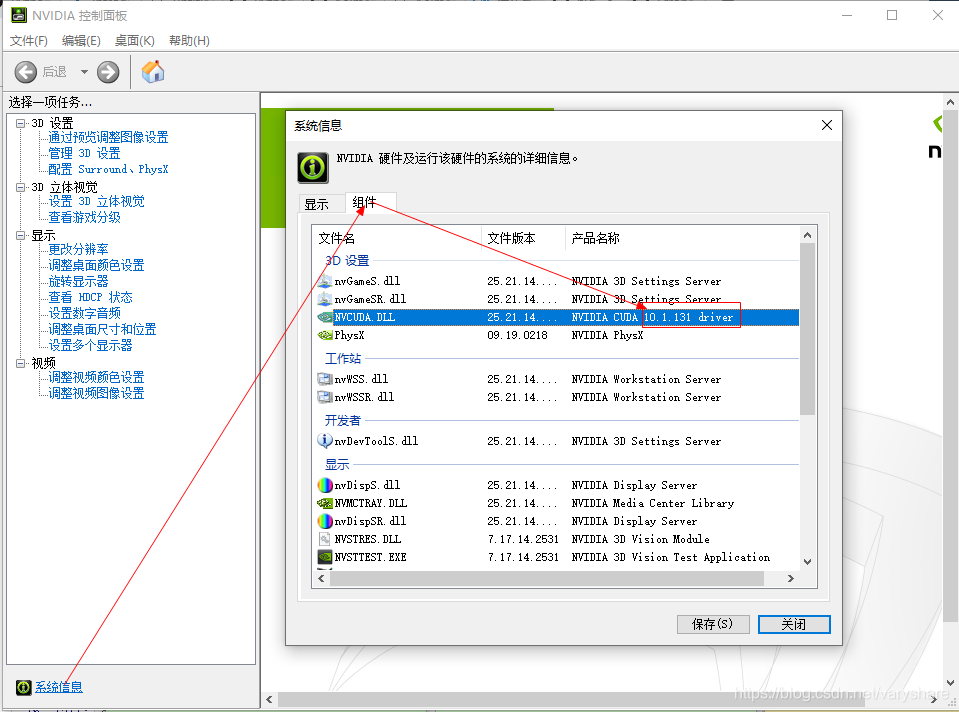Viewport: 959px width, 712px height.
Task: Click the system information icon at bottom left
Action: point(23,687)
